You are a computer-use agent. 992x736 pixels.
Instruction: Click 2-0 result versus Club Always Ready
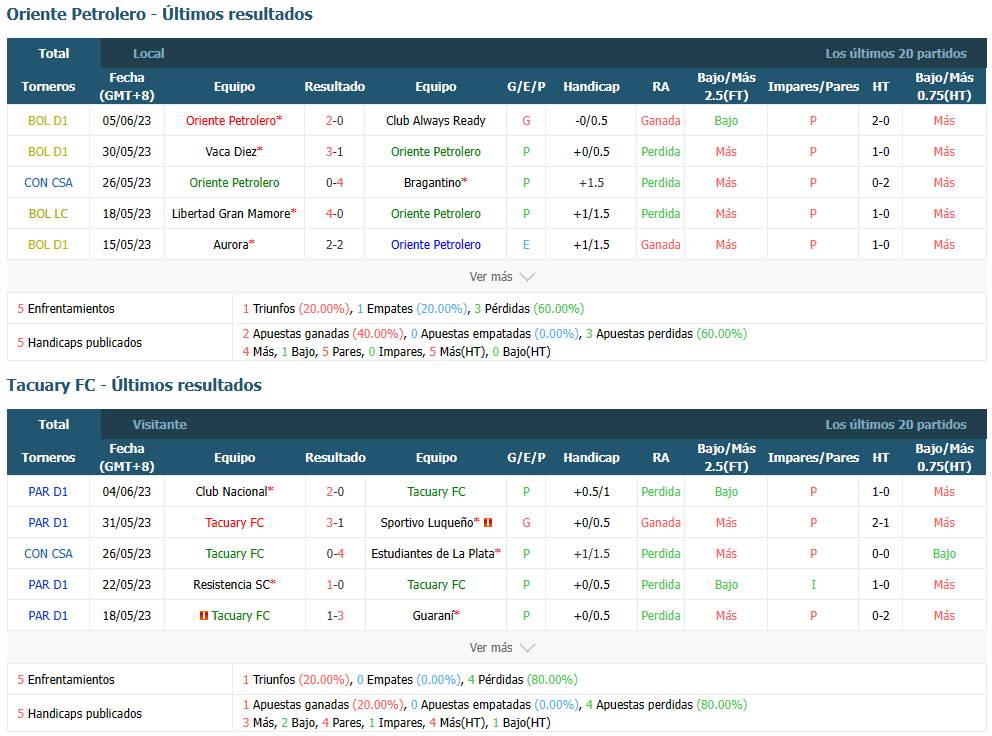[x=335, y=120]
